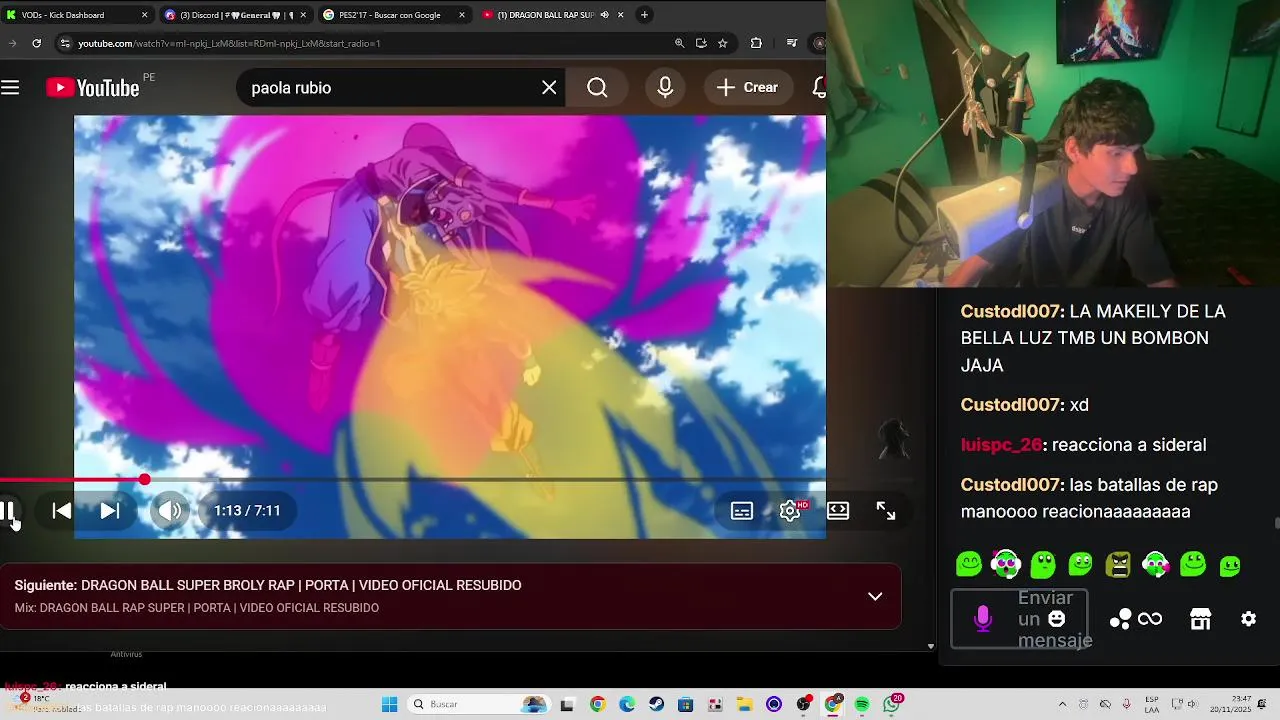This screenshot has height=720, width=1280.
Task: Open the Crear button
Action: 747,88
